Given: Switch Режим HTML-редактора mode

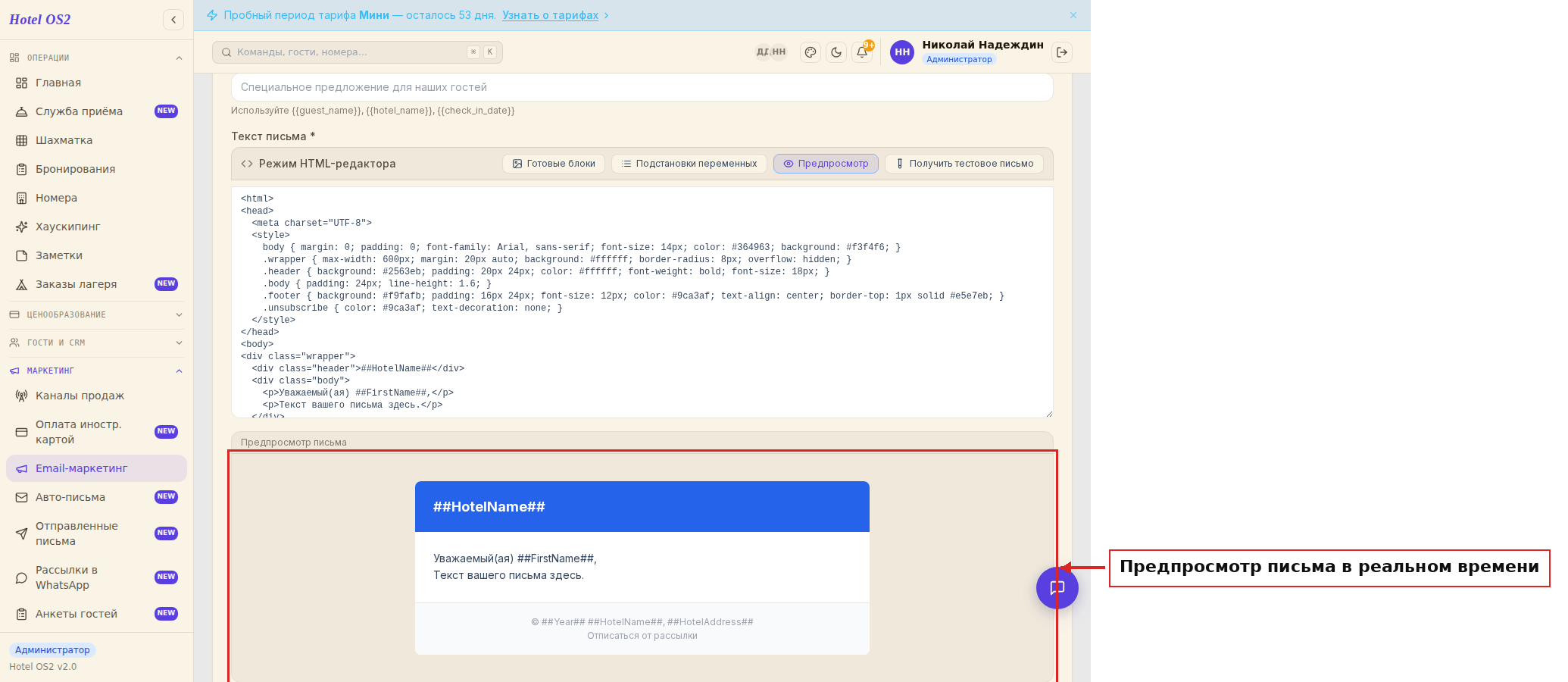Looking at the screenshot, I should click(319, 164).
